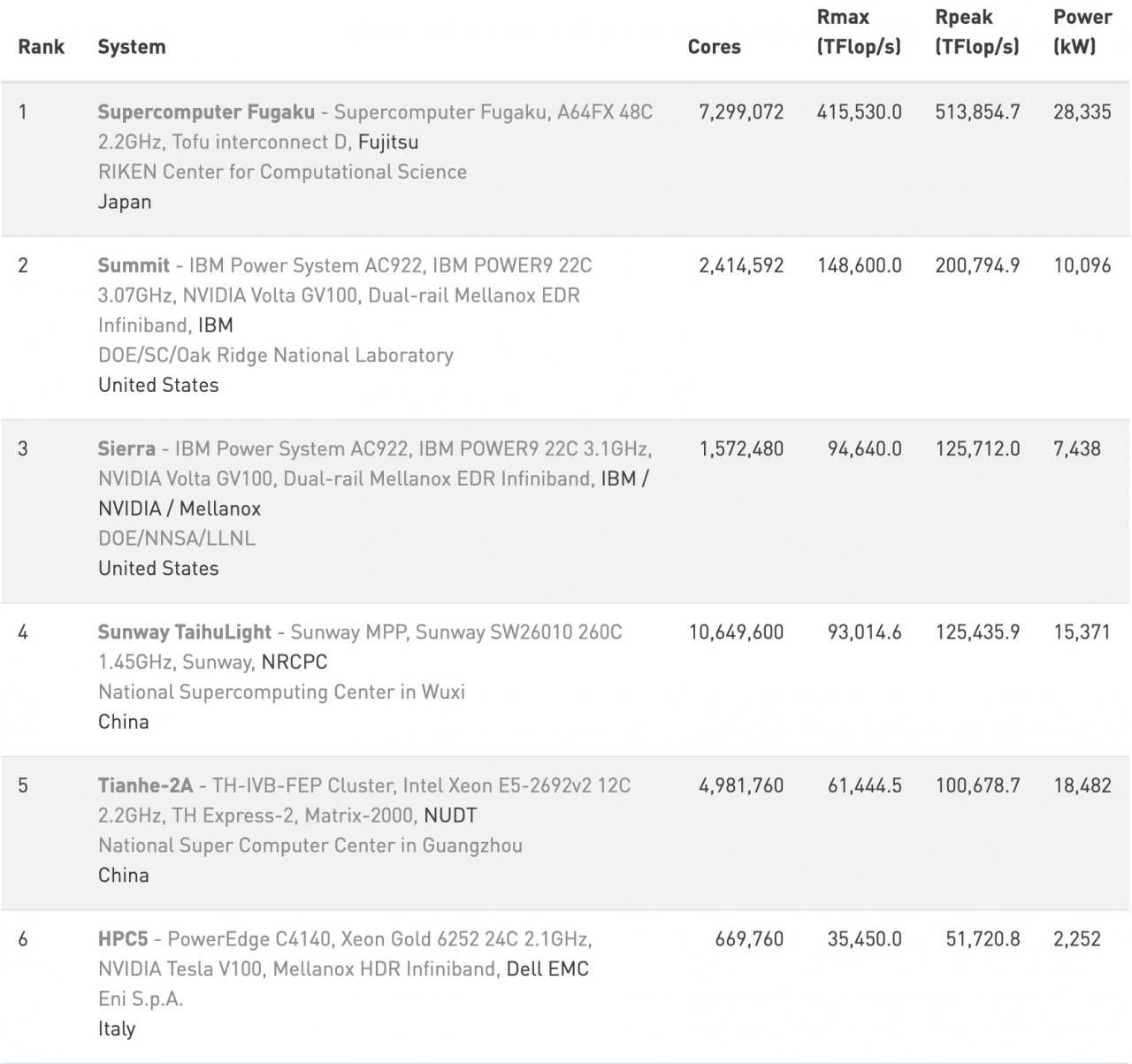This screenshot has height=1064, width=1132.
Task: Click the Rank column header
Action: [41, 47]
